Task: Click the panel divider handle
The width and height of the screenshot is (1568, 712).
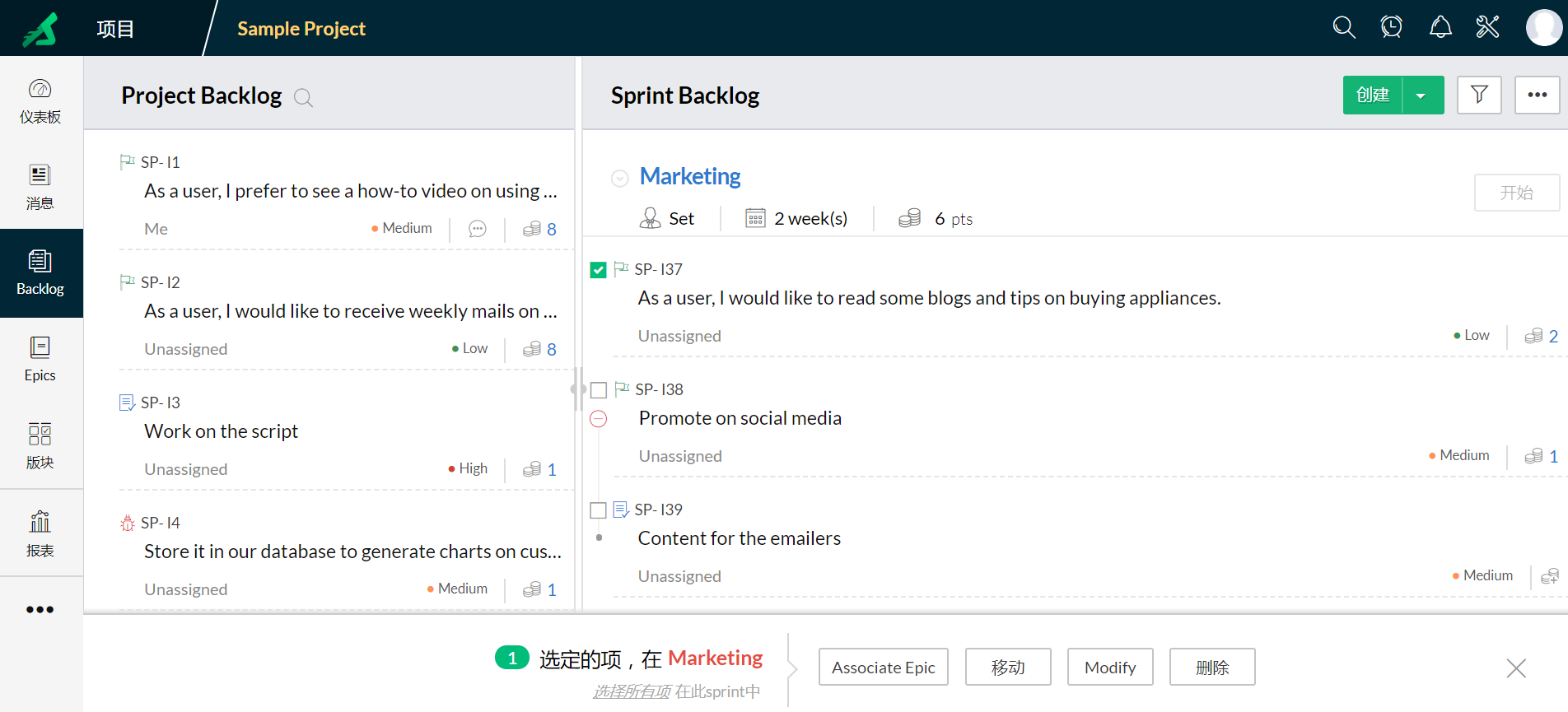Action: (x=578, y=389)
